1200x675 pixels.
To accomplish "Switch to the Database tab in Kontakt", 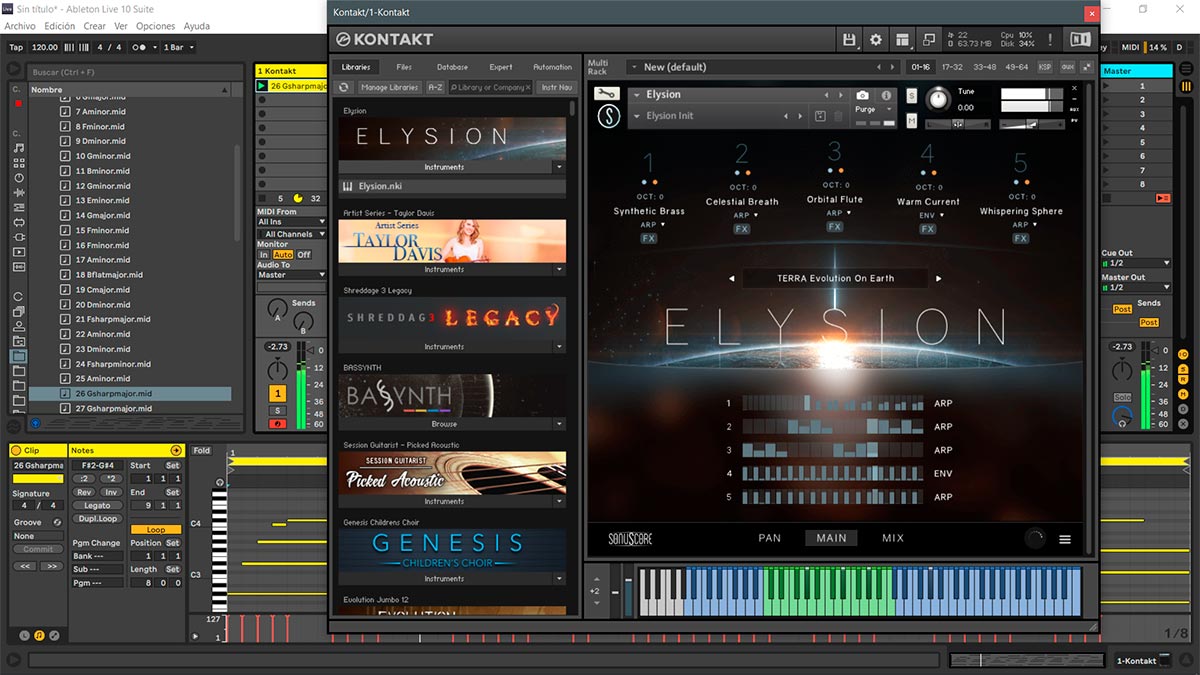I will pyautogui.click(x=452, y=67).
